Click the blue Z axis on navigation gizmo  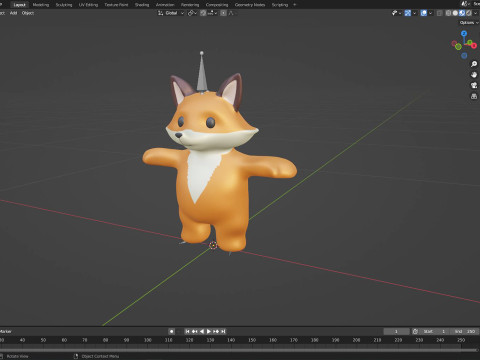click(464, 33)
